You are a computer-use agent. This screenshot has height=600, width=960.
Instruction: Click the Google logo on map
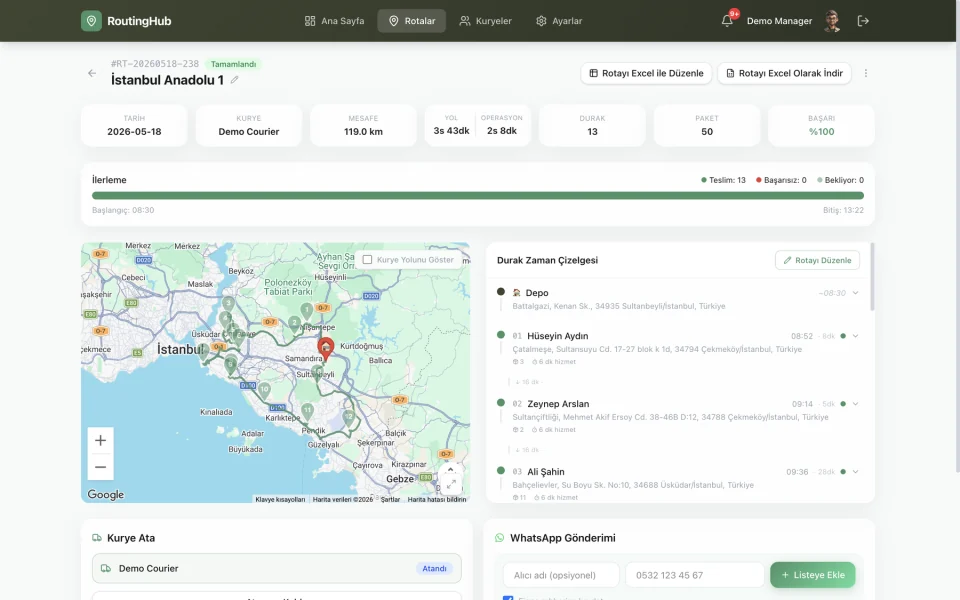click(x=105, y=494)
